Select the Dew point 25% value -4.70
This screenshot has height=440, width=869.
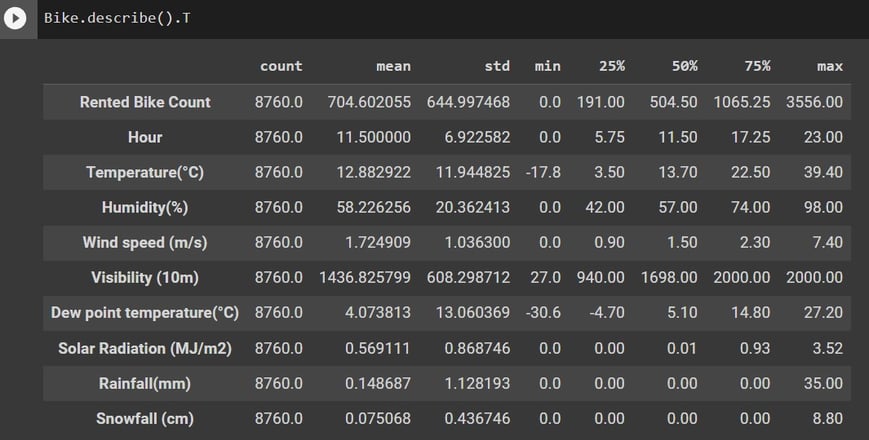coord(607,313)
